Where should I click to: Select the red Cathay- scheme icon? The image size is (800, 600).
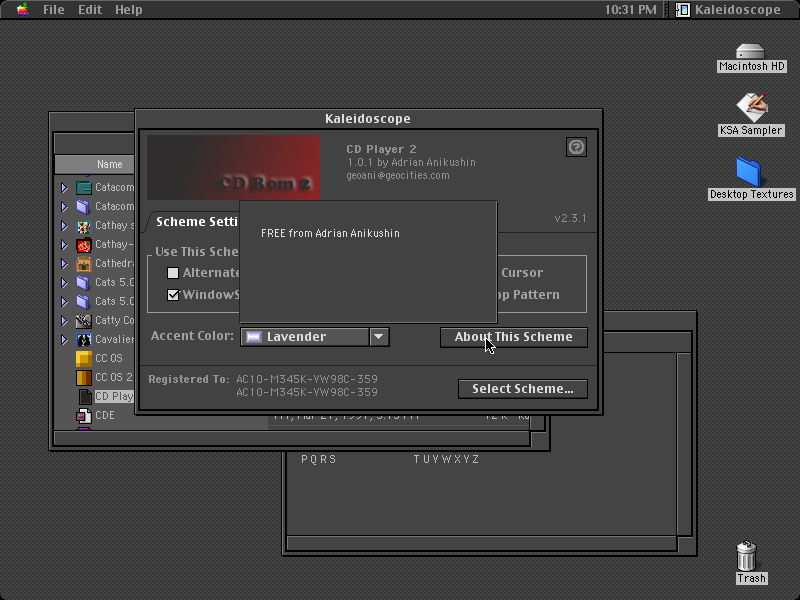point(84,245)
